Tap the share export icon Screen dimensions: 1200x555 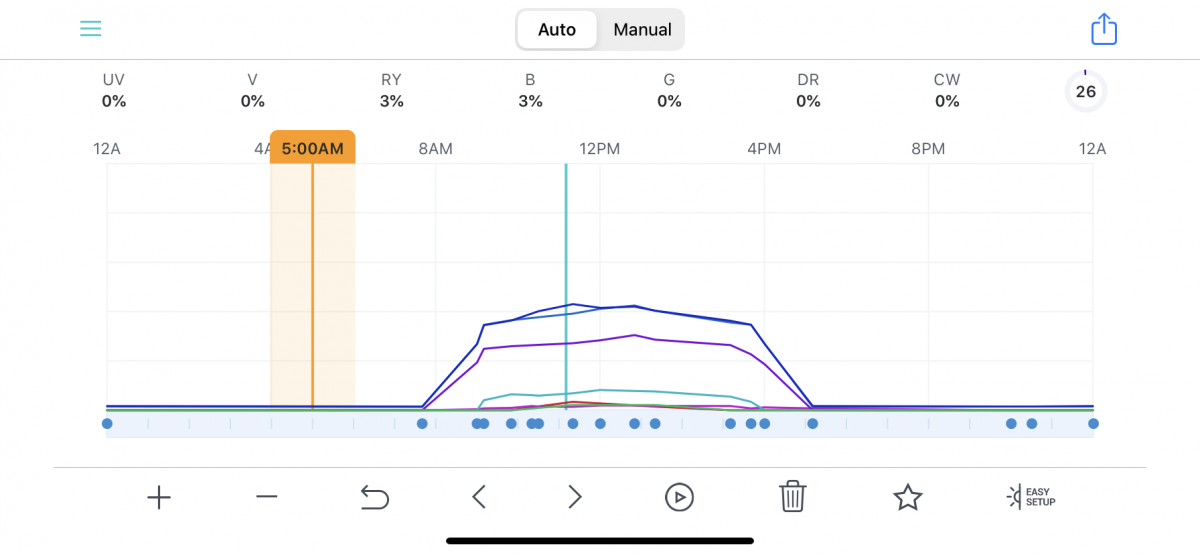(1103, 29)
